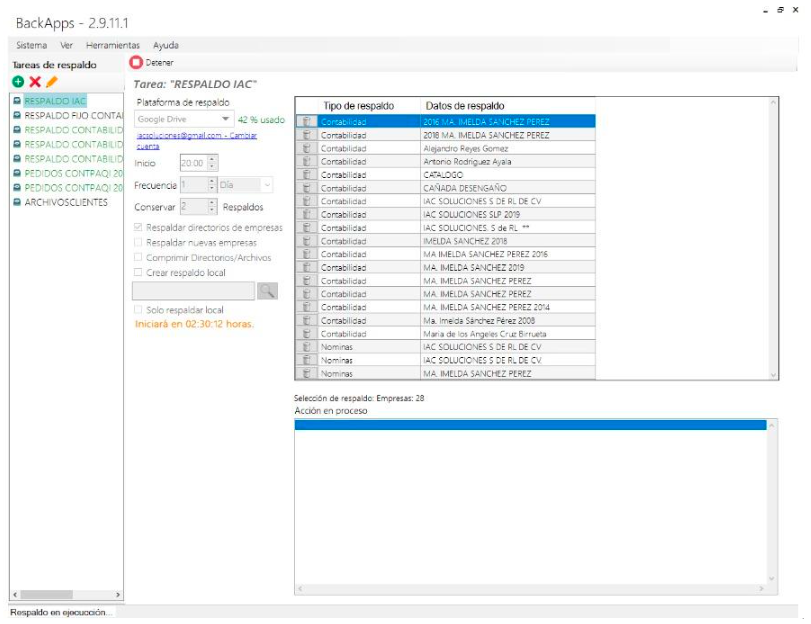Click the database icon in Alejandro Reyes Gomez row
This screenshot has height=624, width=811.
(307, 148)
